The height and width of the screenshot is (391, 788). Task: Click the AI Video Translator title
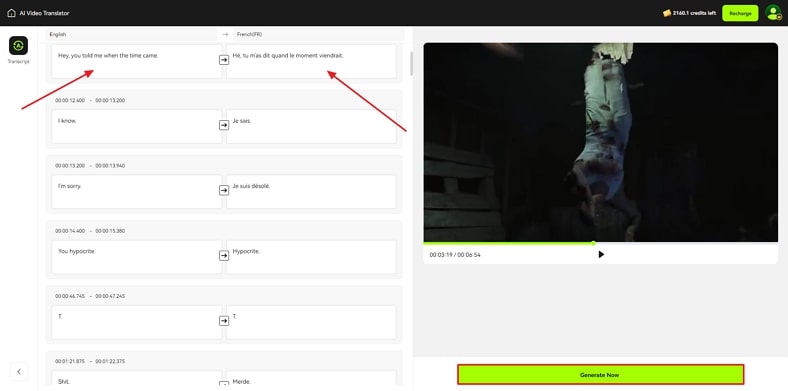[44, 13]
